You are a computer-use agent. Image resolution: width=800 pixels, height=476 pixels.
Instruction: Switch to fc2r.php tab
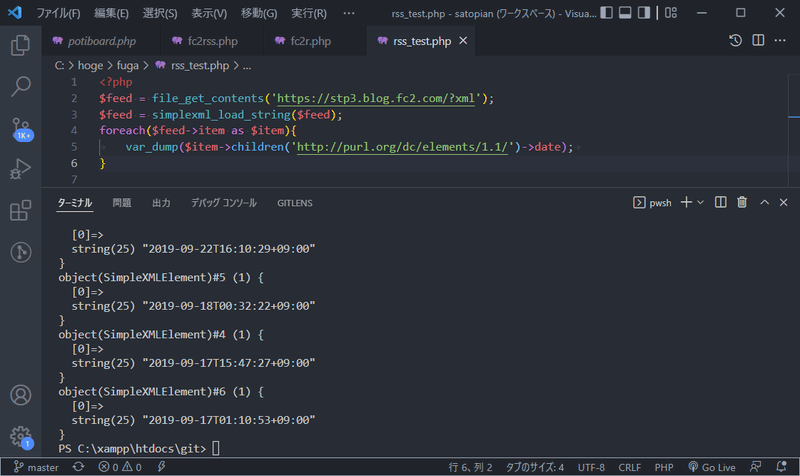point(310,41)
